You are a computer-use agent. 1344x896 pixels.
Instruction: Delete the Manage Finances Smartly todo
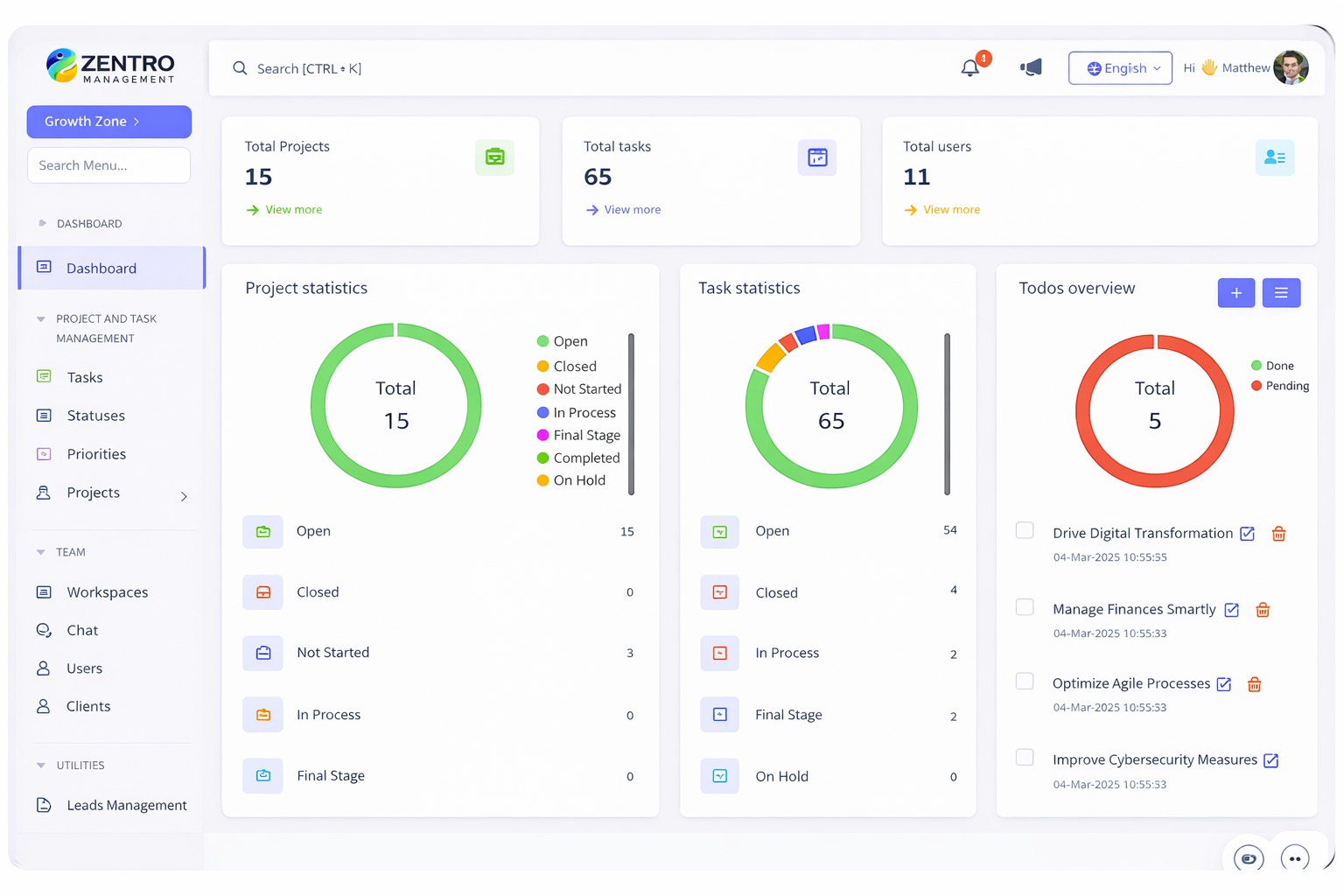coord(1263,610)
